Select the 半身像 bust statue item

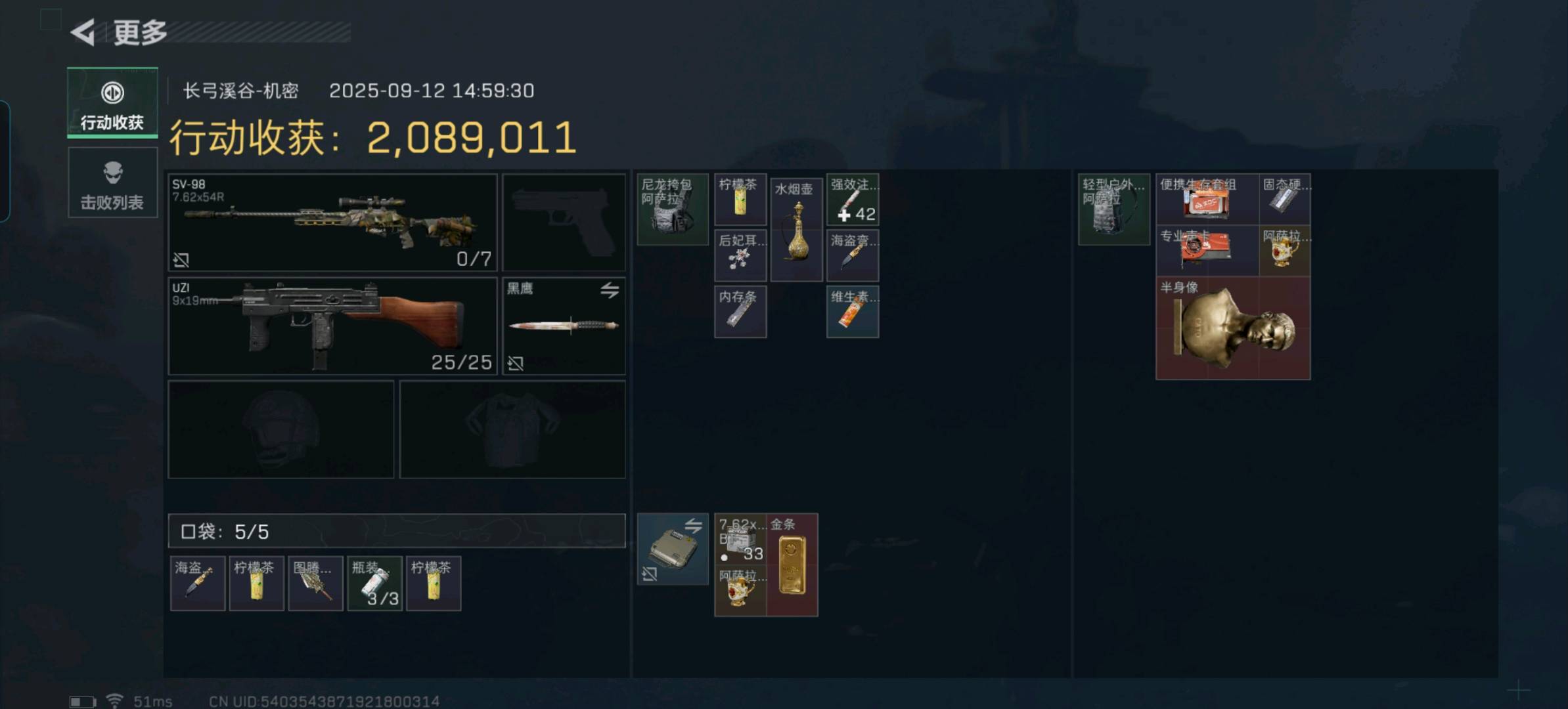pos(1233,328)
